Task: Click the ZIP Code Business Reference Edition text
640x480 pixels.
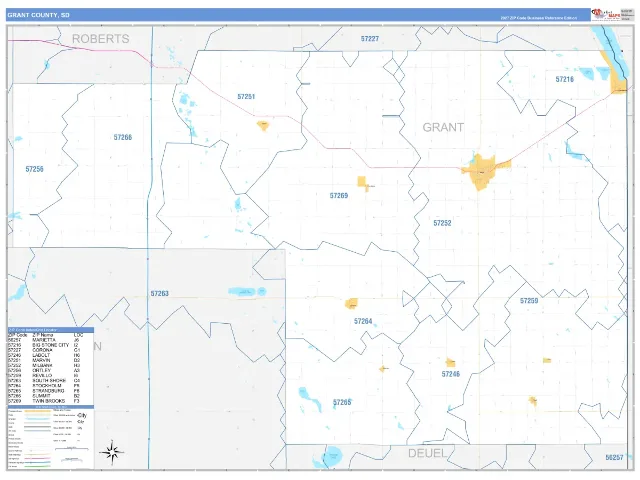Action: (538, 18)
